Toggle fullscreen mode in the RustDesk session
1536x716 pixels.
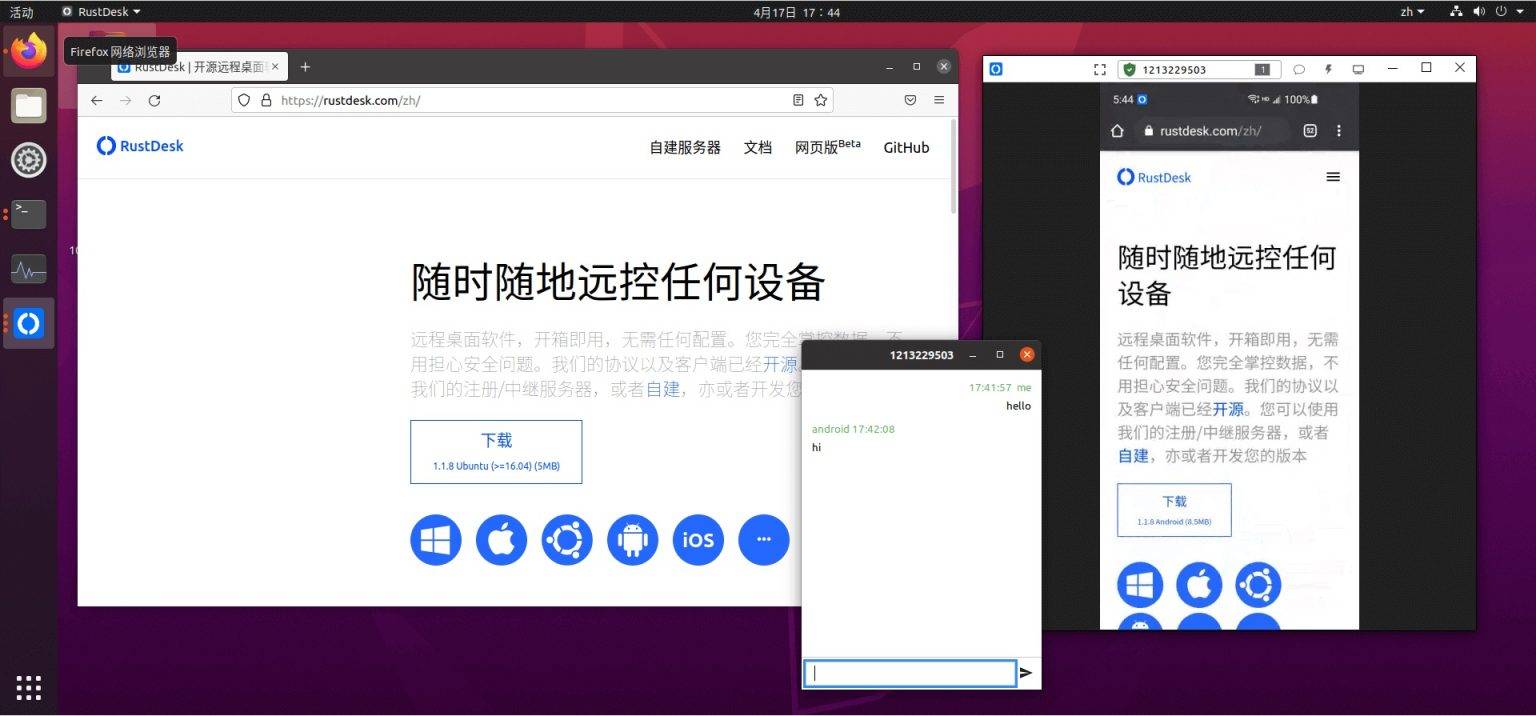coord(1100,69)
